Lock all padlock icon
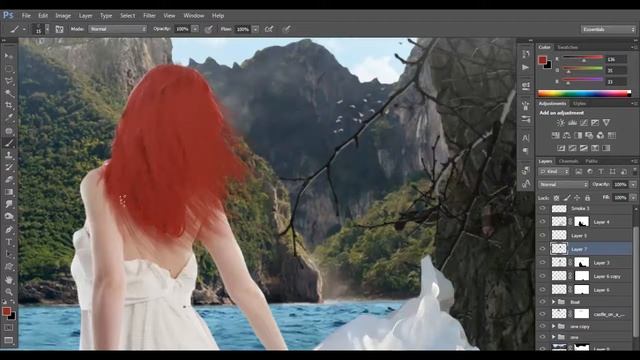This screenshot has width=640, height=360. click(587, 198)
